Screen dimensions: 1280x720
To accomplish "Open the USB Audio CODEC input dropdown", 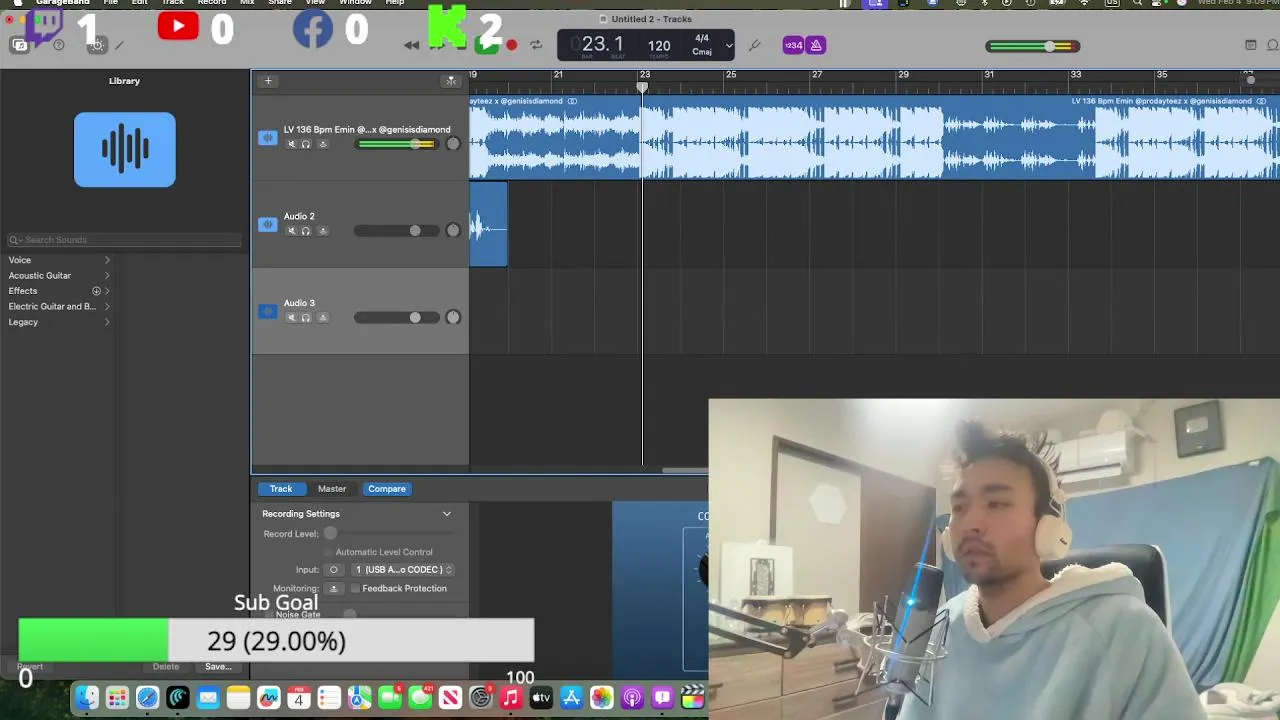I will 402,570.
